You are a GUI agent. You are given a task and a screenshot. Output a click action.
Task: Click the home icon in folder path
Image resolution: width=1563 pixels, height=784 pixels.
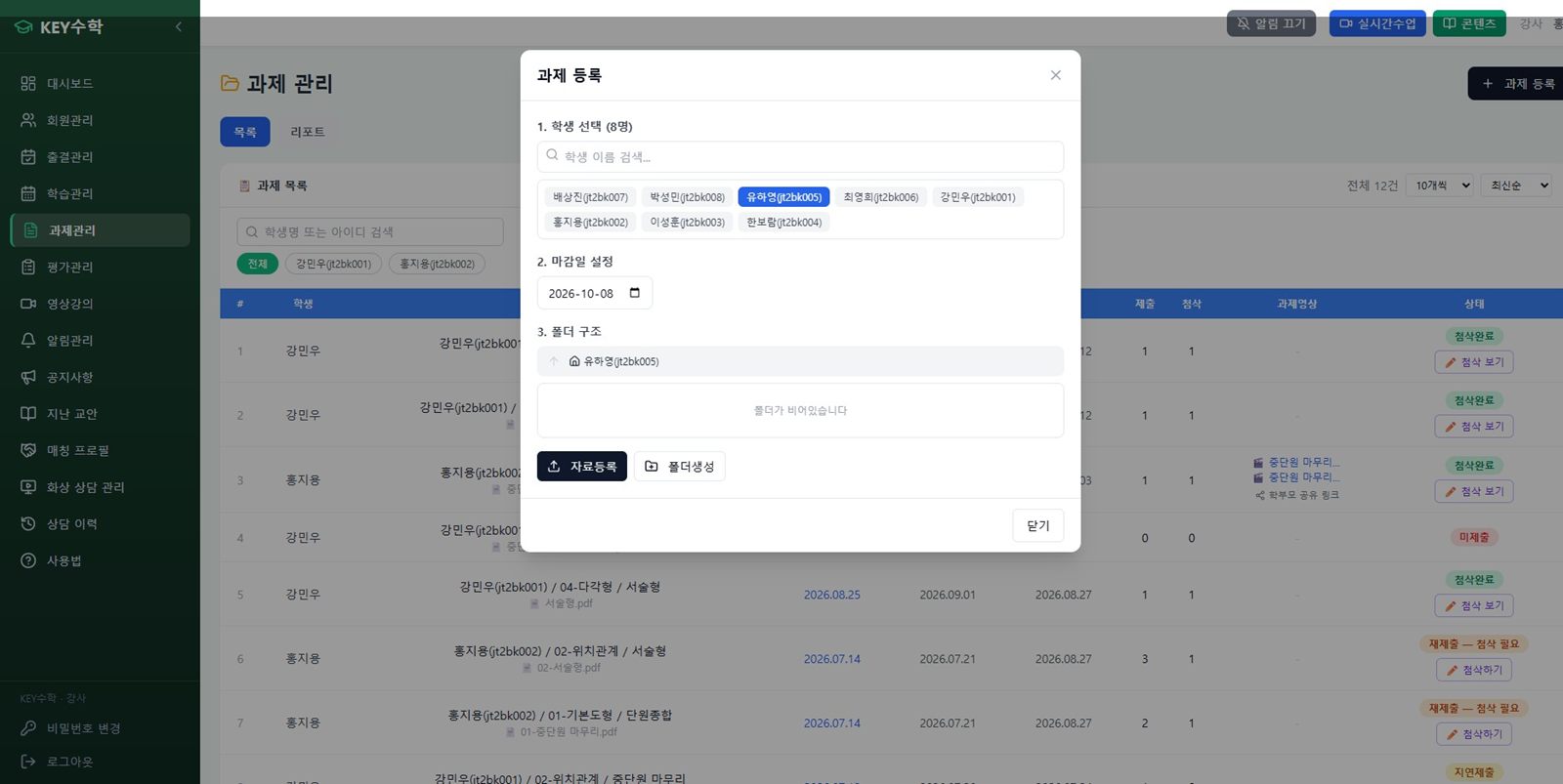574,361
